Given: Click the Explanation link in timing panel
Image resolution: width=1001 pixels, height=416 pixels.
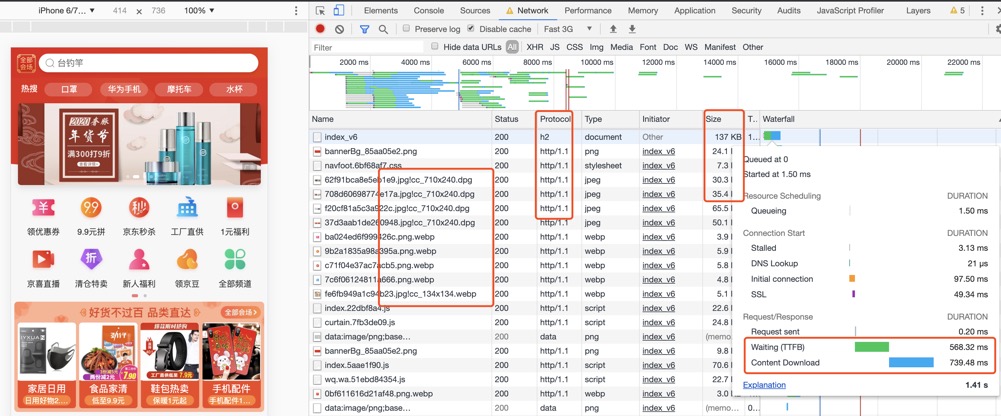Looking at the screenshot, I should click(x=764, y=385).
